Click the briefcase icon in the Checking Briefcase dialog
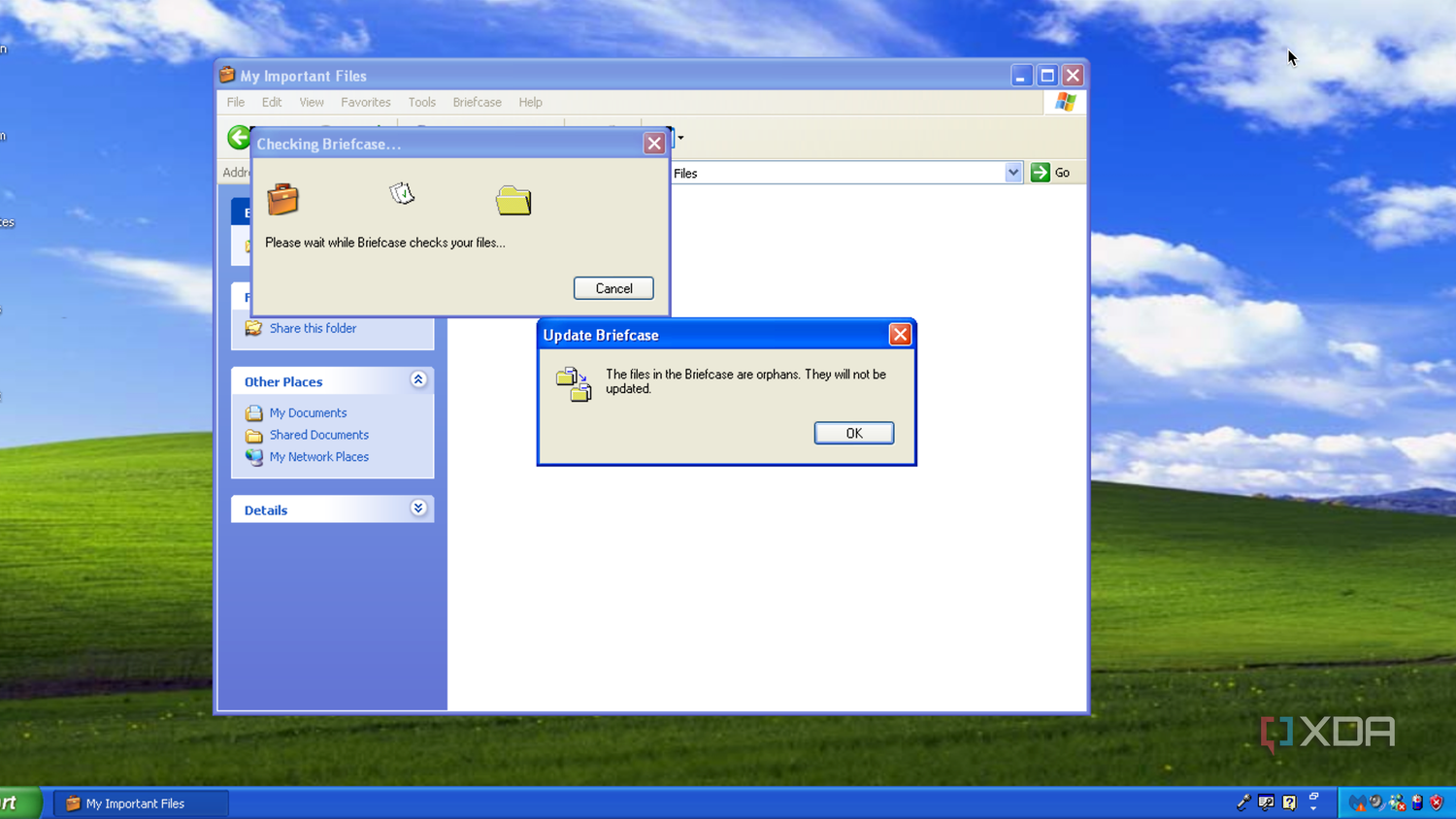This screenshot has height=819, width=1456. (x=282, y=200)
